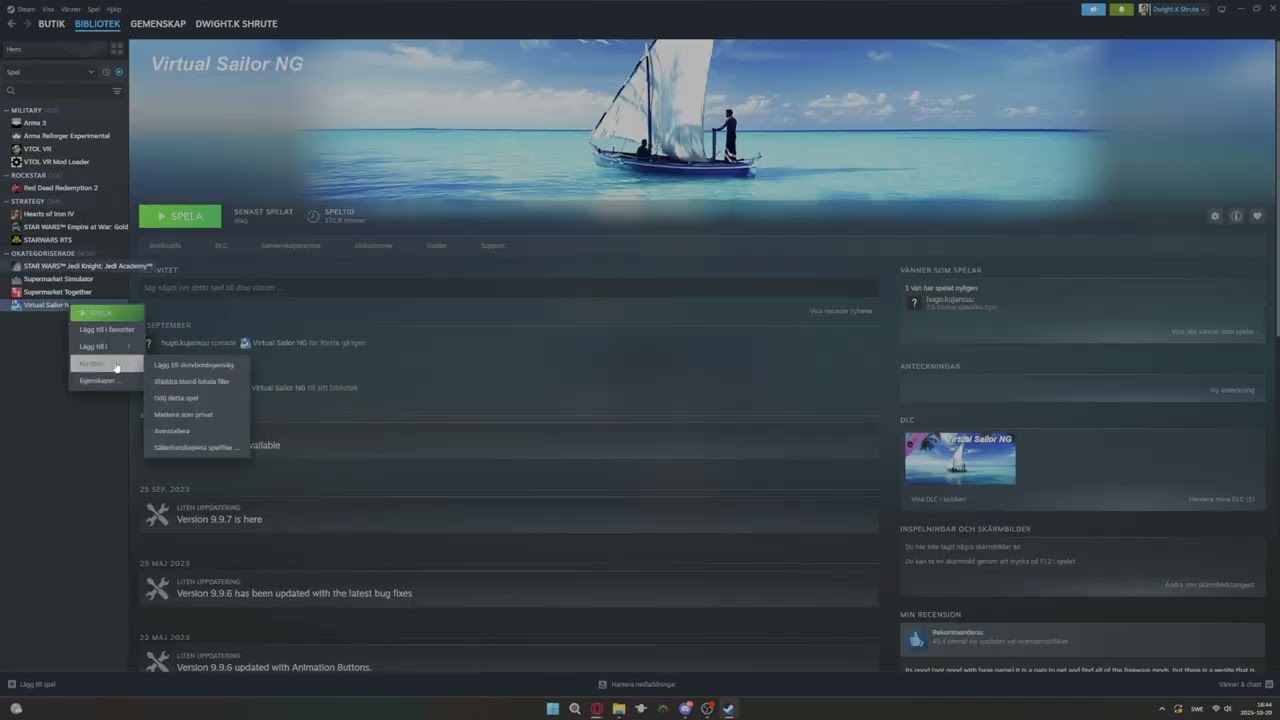Viewport: 1280px width, 720px height.
Task: Click the manage downloads icon
Action: [x=602, y=684]
